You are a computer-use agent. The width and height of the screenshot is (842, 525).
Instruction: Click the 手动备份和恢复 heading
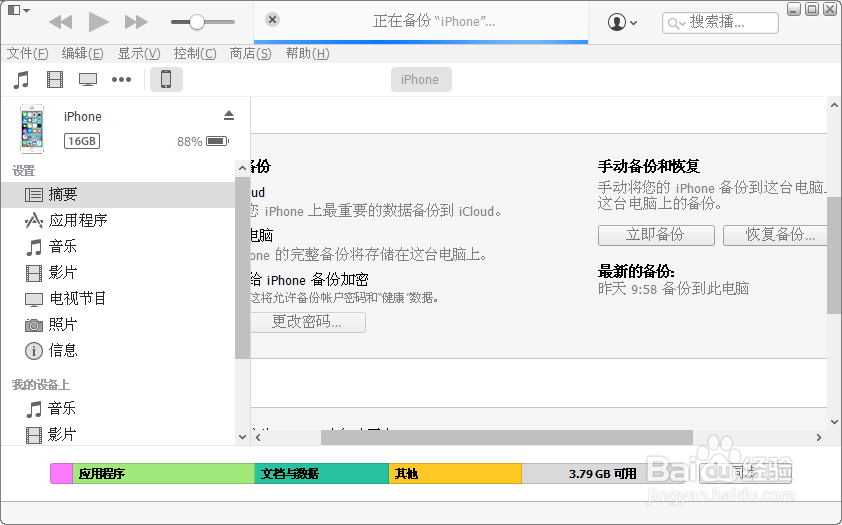pos(649,166)
